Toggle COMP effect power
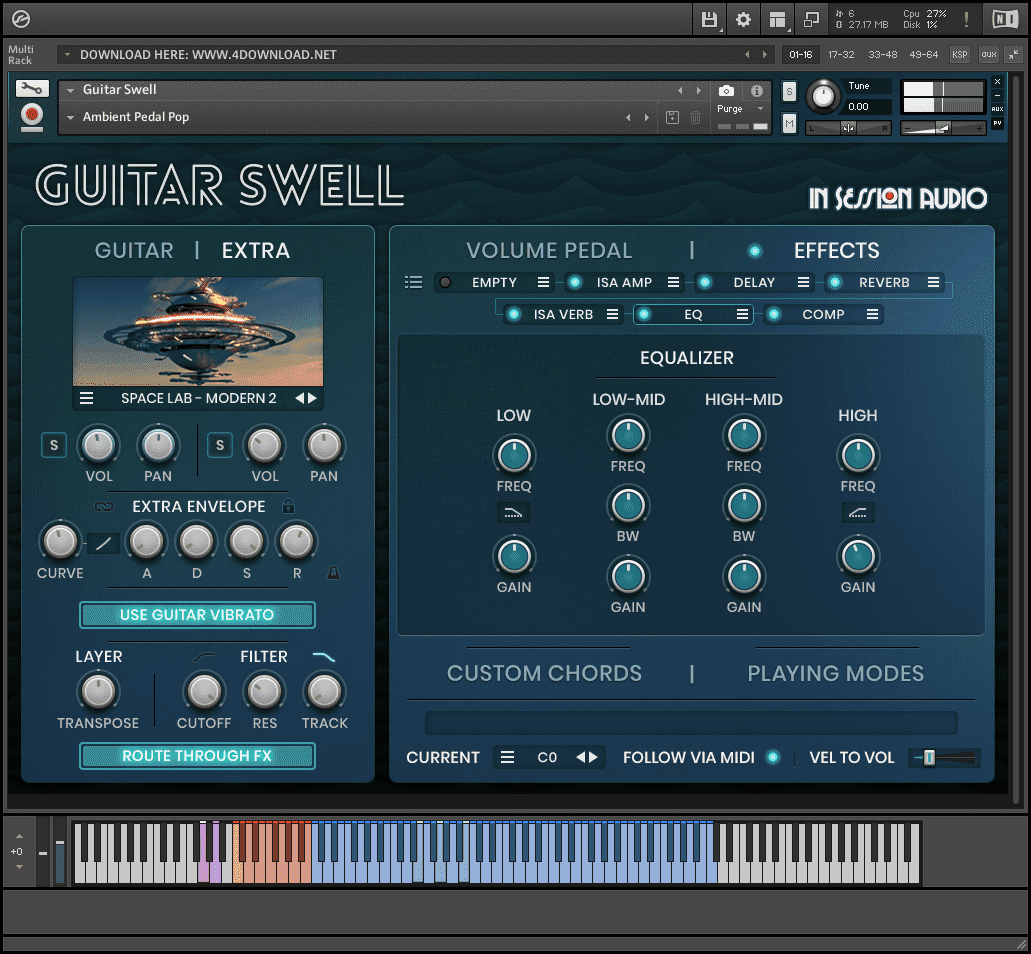Viewport: 1031px width, 954px height. click(774, 315)
